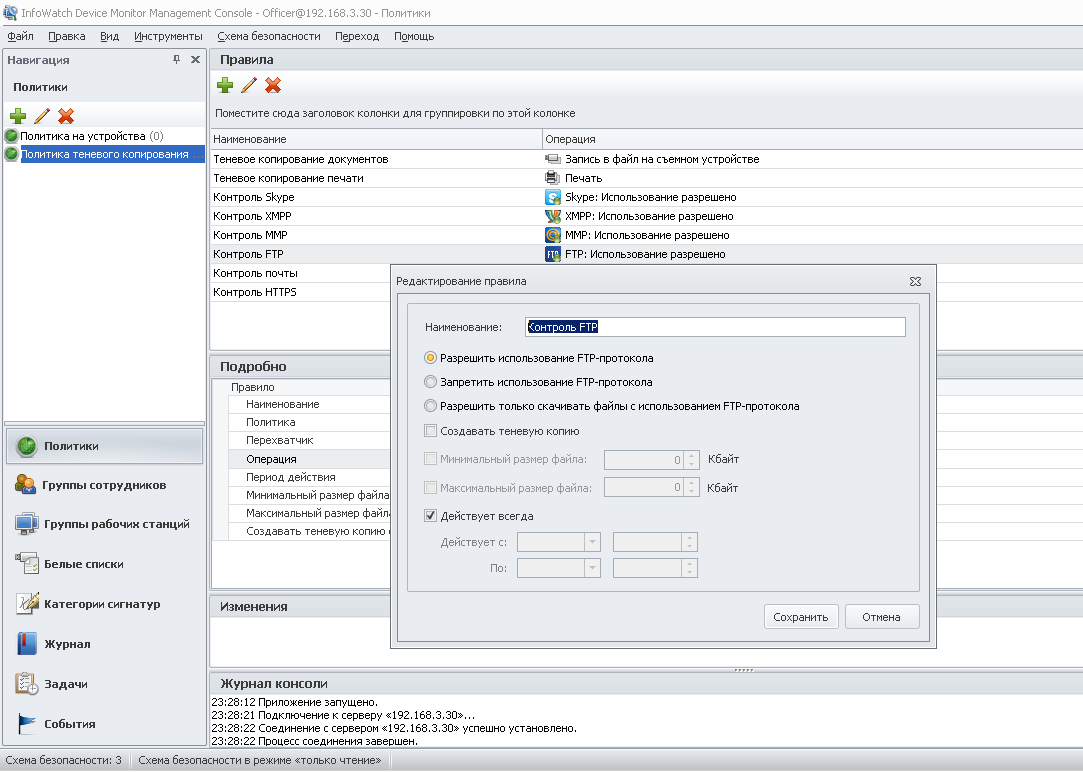Click the Skype icon in Операция column
This screenshot has width=1083, height=772.
[x=553, y=197]
